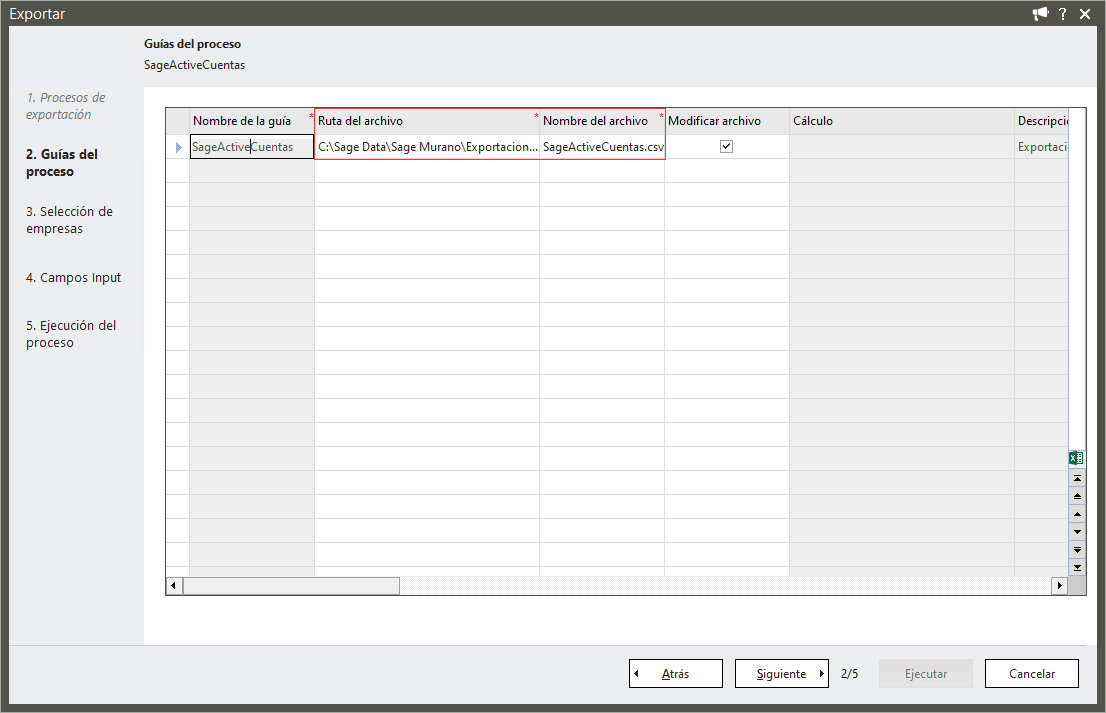Move up one row with single up arrow

pyautogui.click(x=1077, y=514)
